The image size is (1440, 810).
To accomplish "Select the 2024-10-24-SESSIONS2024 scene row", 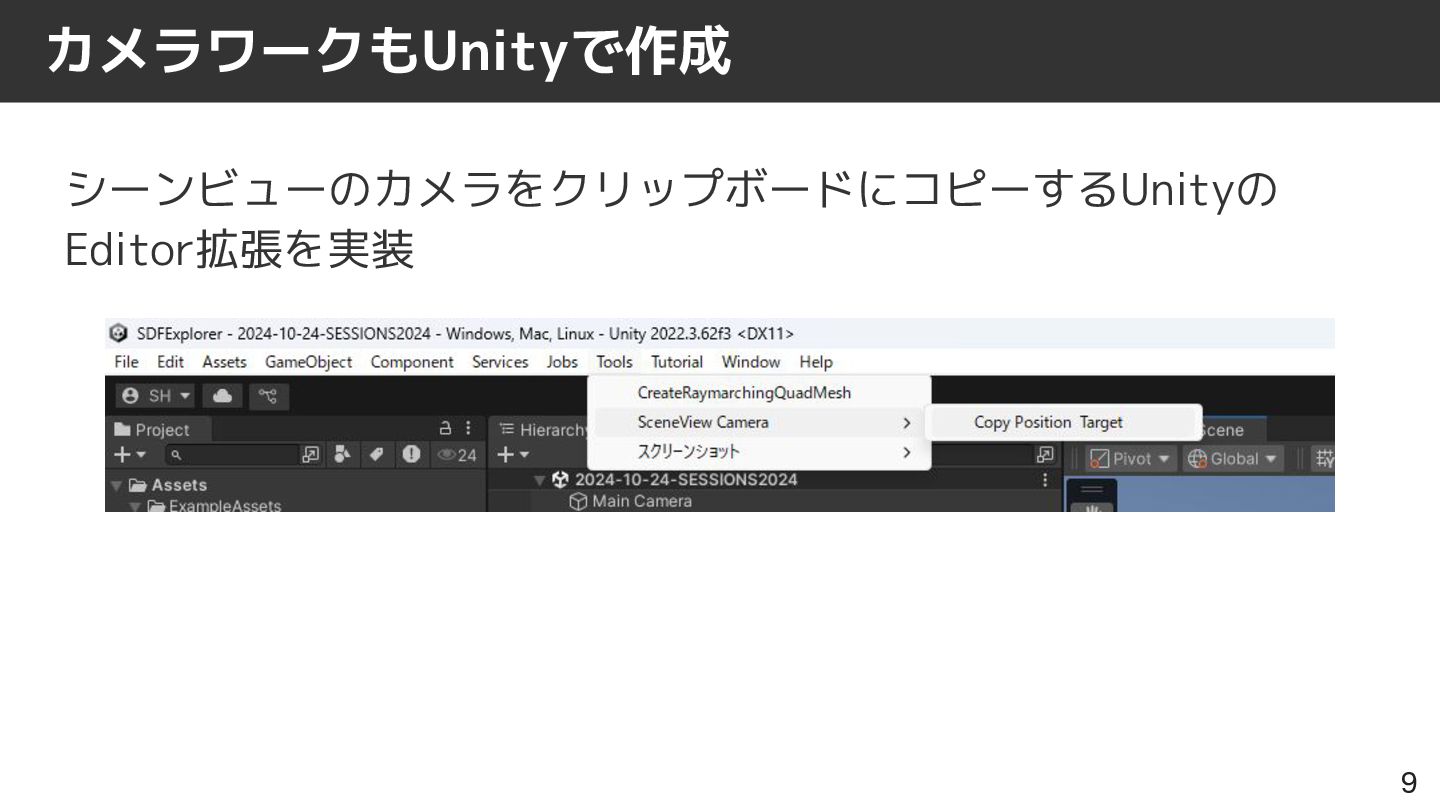I will [x=773, y=480].
